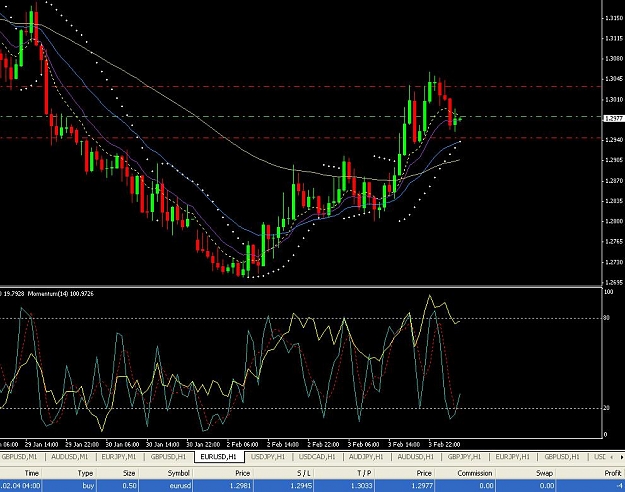This screenshot has width=625, height=492.
Task: Click the 'eurusd' symbol cell
Action: (180, 486)
